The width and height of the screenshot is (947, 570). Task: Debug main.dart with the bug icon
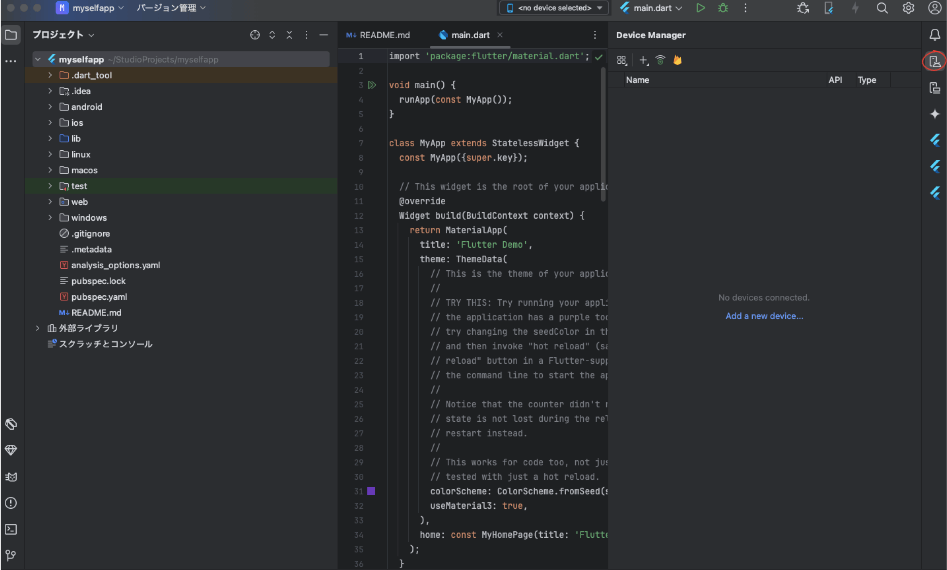tap(723, 8)
